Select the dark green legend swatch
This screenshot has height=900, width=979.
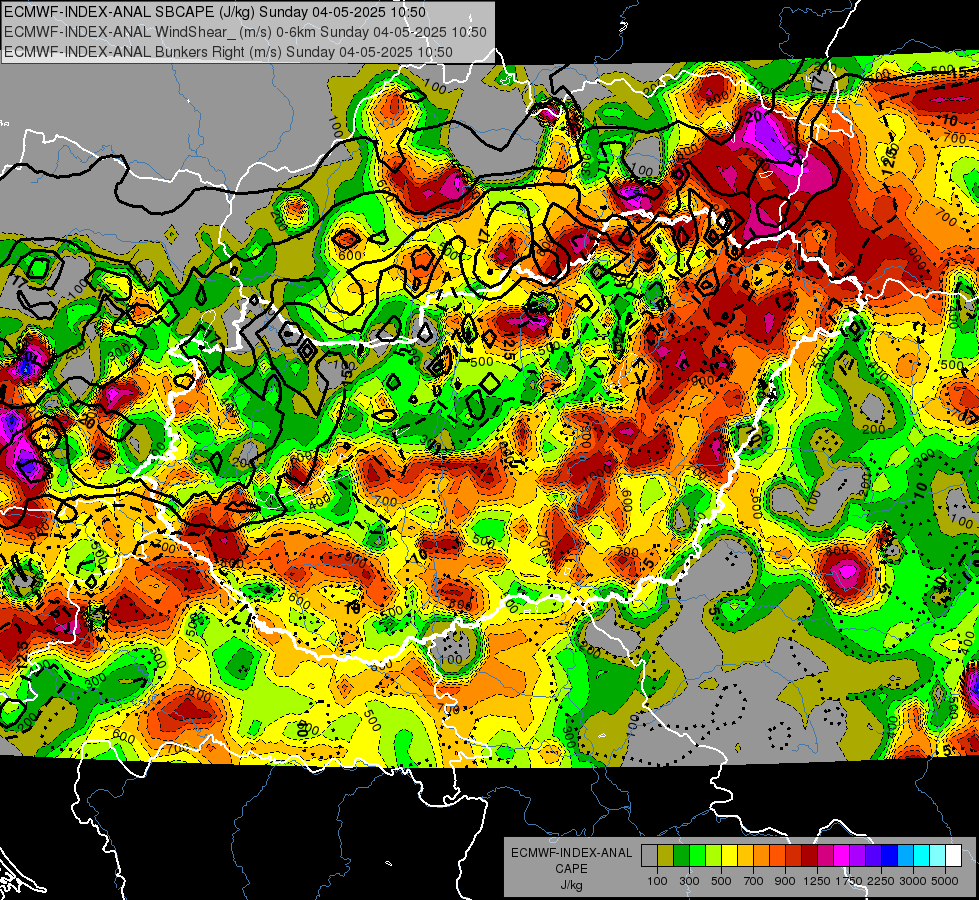(x=681, y=855)
